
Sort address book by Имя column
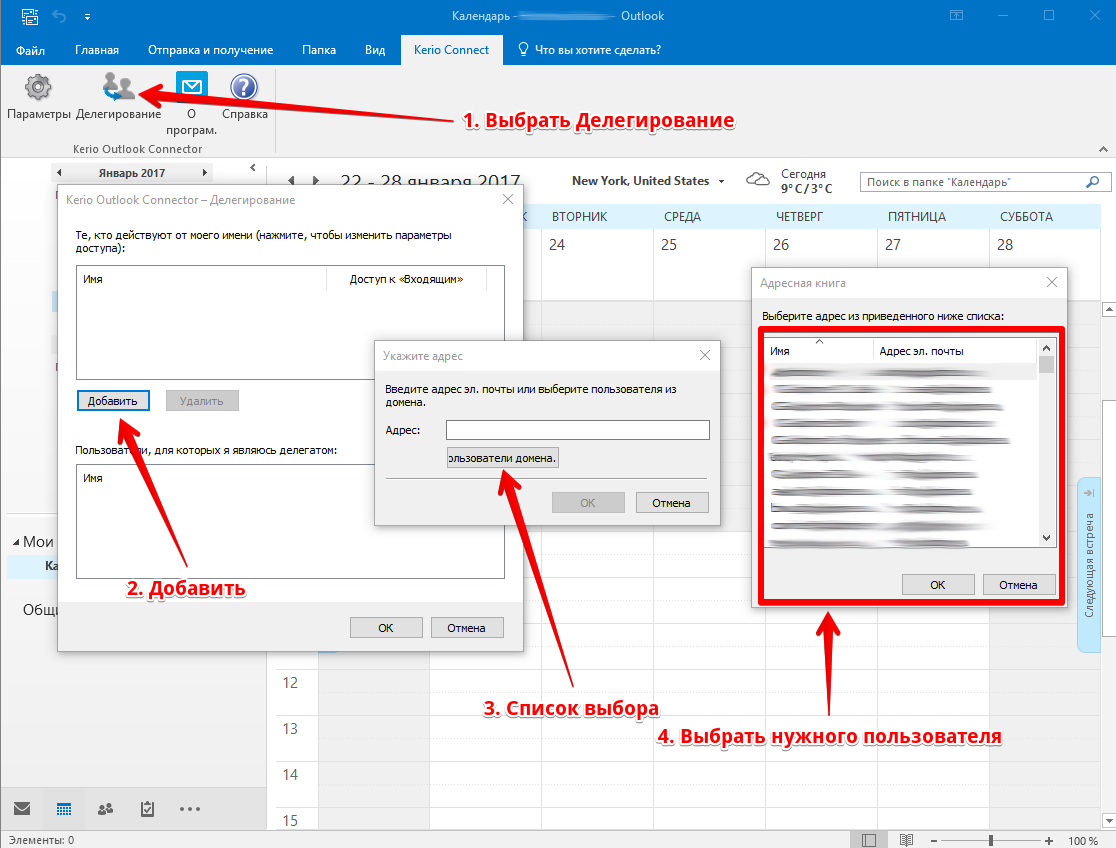pyautogui.click(x=818, y=351)
